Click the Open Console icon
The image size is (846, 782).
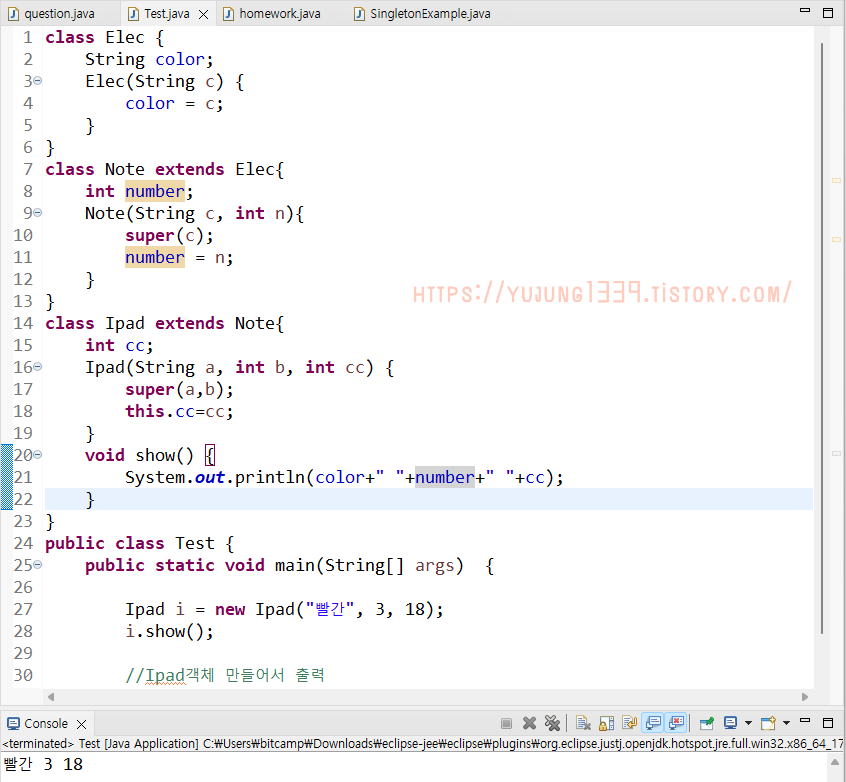[x=768, y=723]
